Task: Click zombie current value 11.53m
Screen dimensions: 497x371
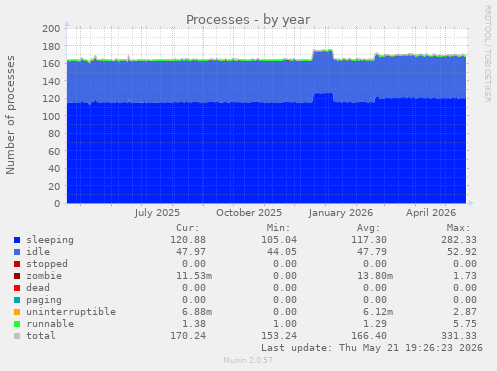Action: coord(194,276)
